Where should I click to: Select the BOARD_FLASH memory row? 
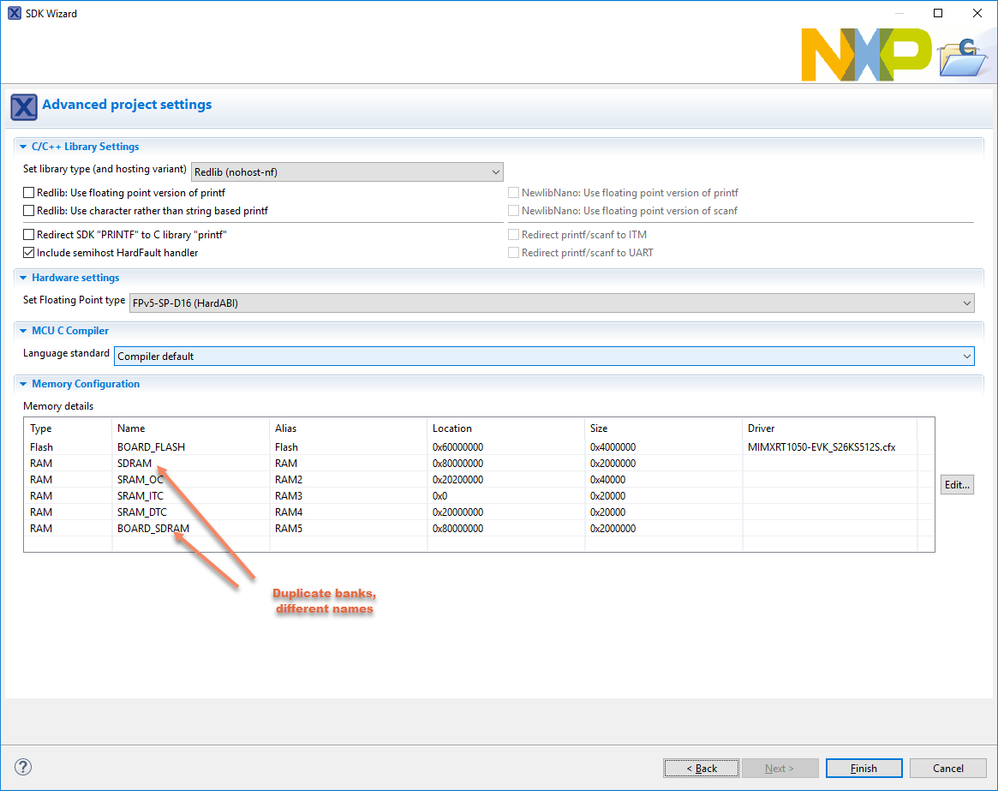[x=479, y=447]
